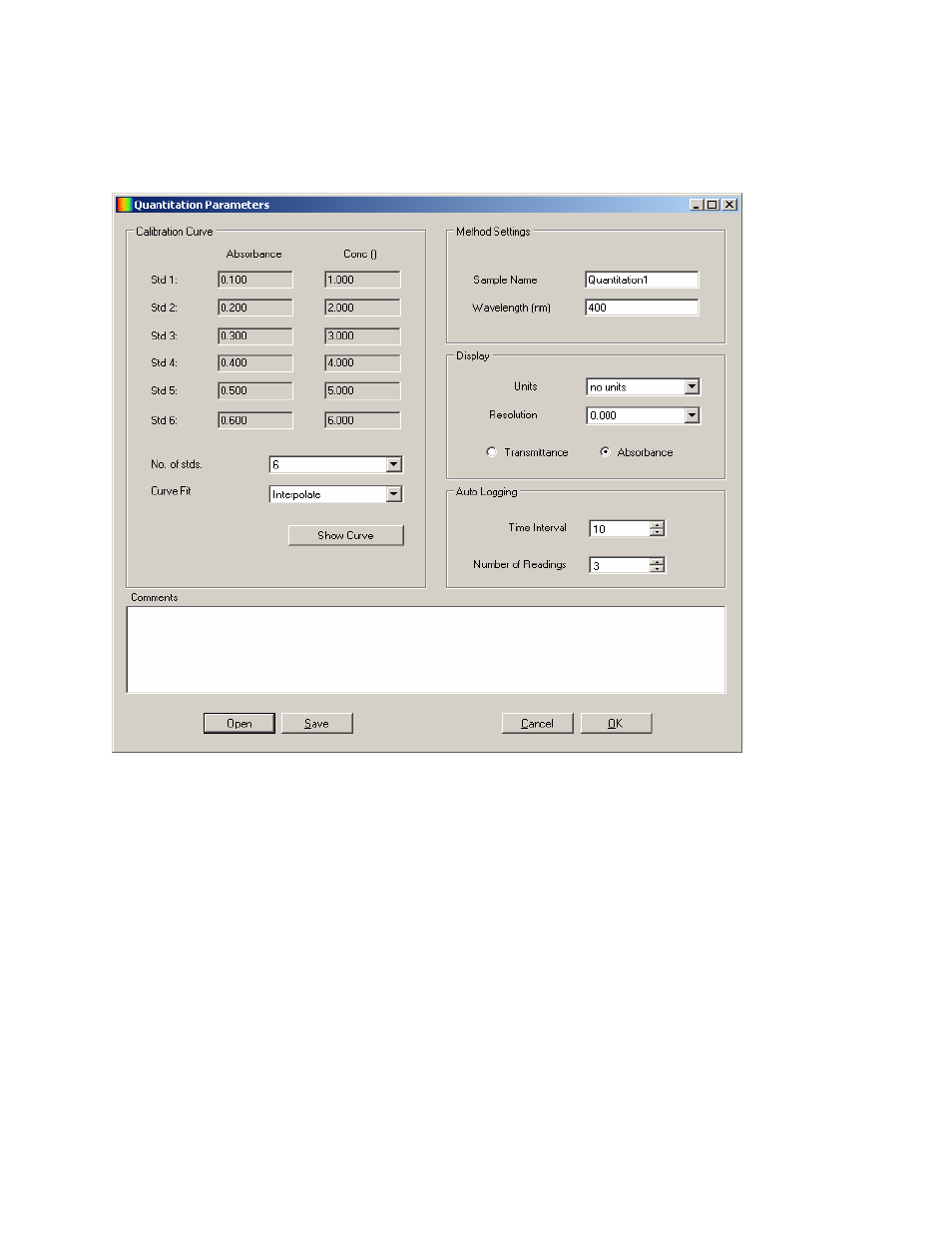Click the Show Curve button

coord(346,535)
